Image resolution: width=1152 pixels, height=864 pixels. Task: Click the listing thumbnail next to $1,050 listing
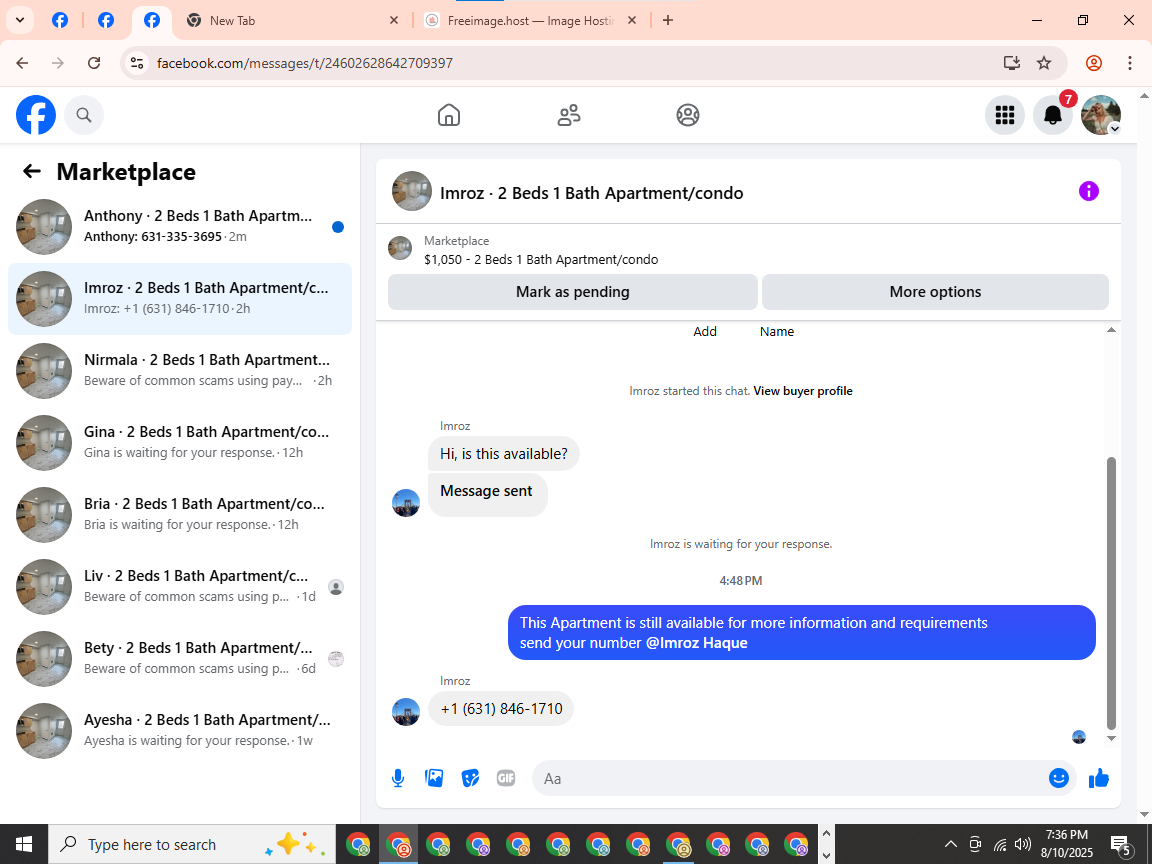click(x=400, y=248)
